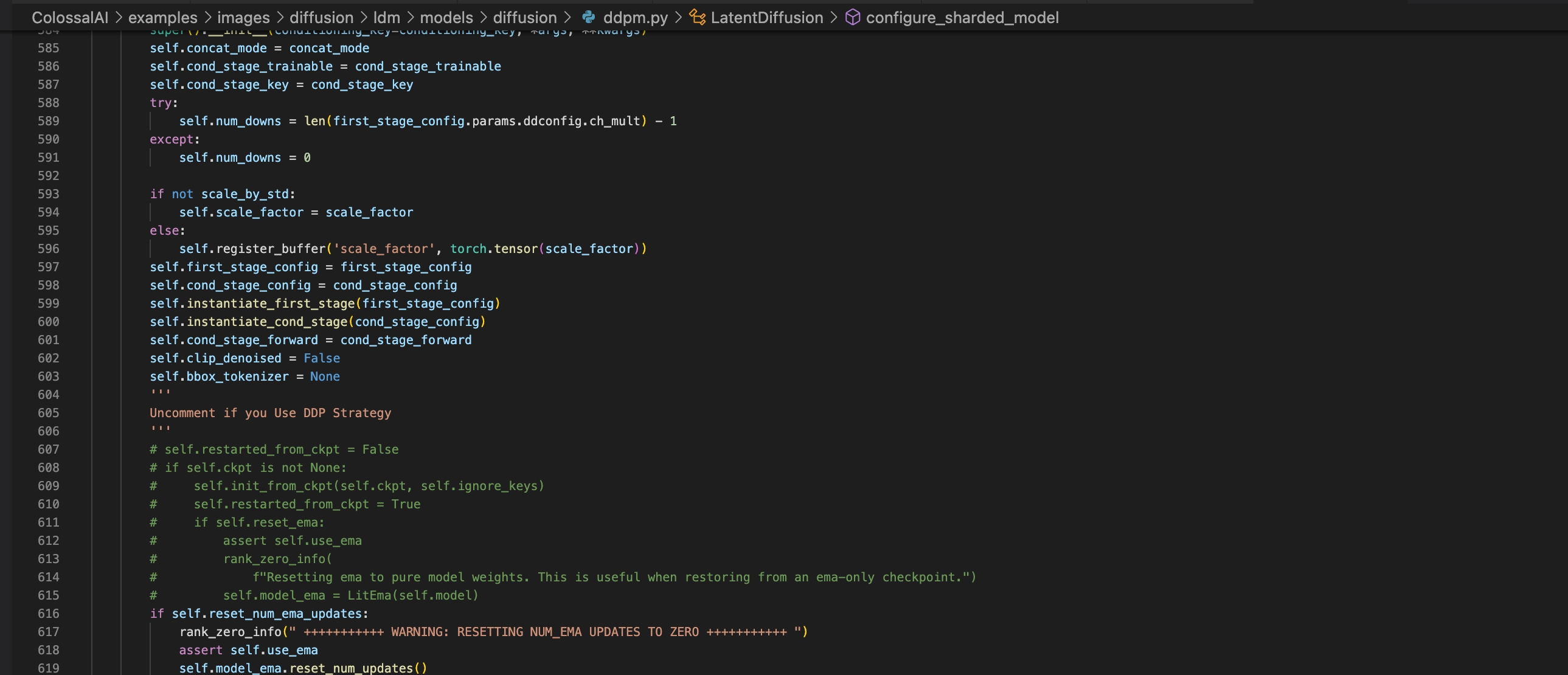Viewport: 1568px width, 675px height.
Task: Click line number 604 in the gutter
Action: pos(48,395)
